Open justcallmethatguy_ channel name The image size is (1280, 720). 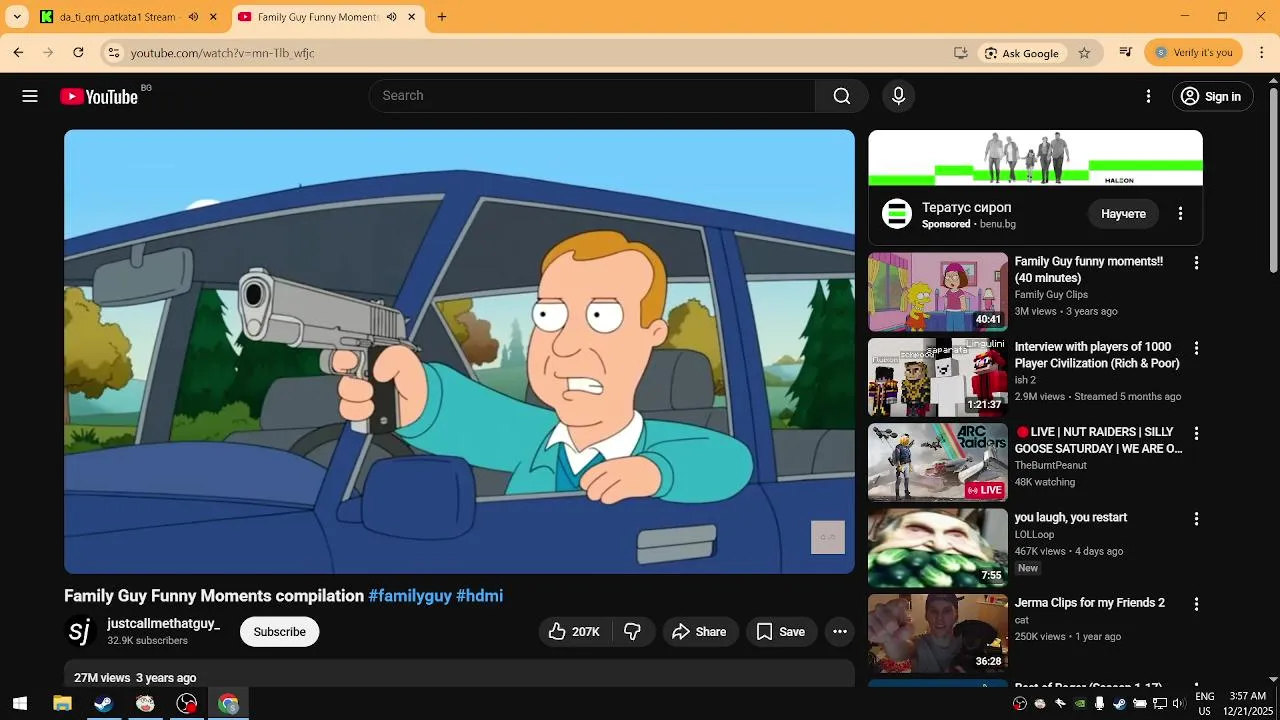(x=164, y=623)
